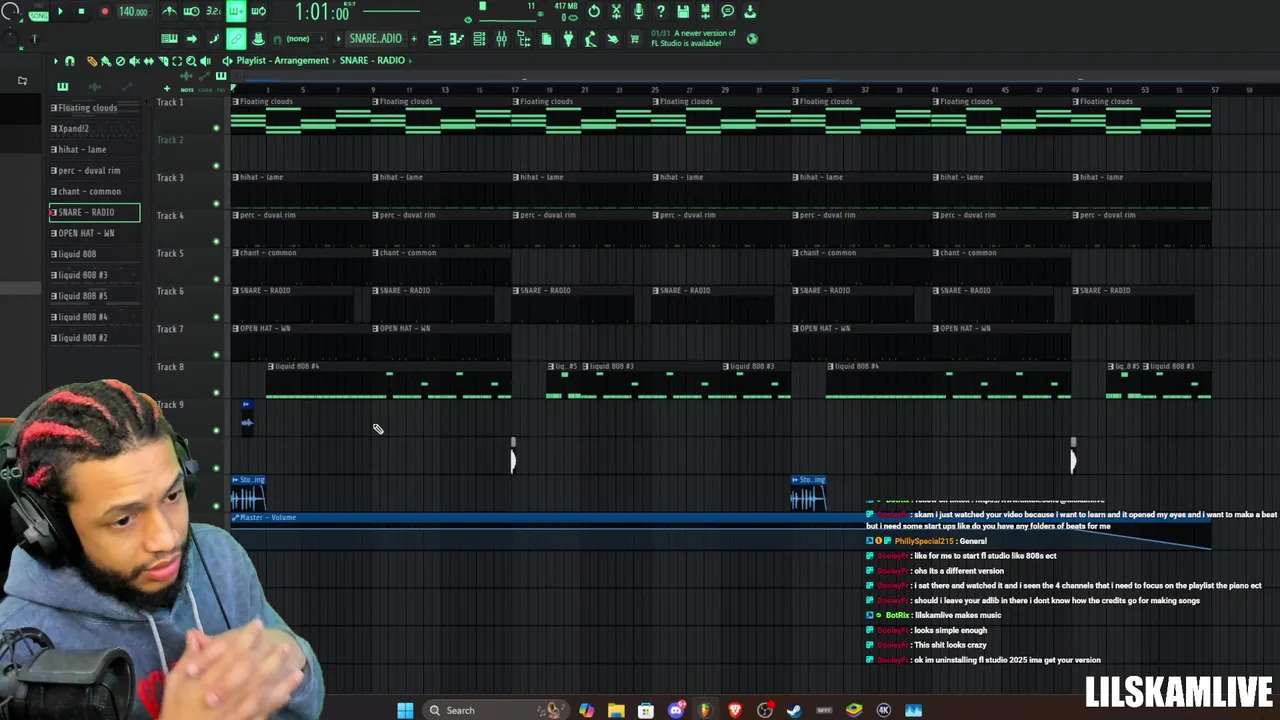The height and width of the screenshot is (720, 1280).
Task: Select liquid 808 #3 in pattern picker
Action: [94, 275]
